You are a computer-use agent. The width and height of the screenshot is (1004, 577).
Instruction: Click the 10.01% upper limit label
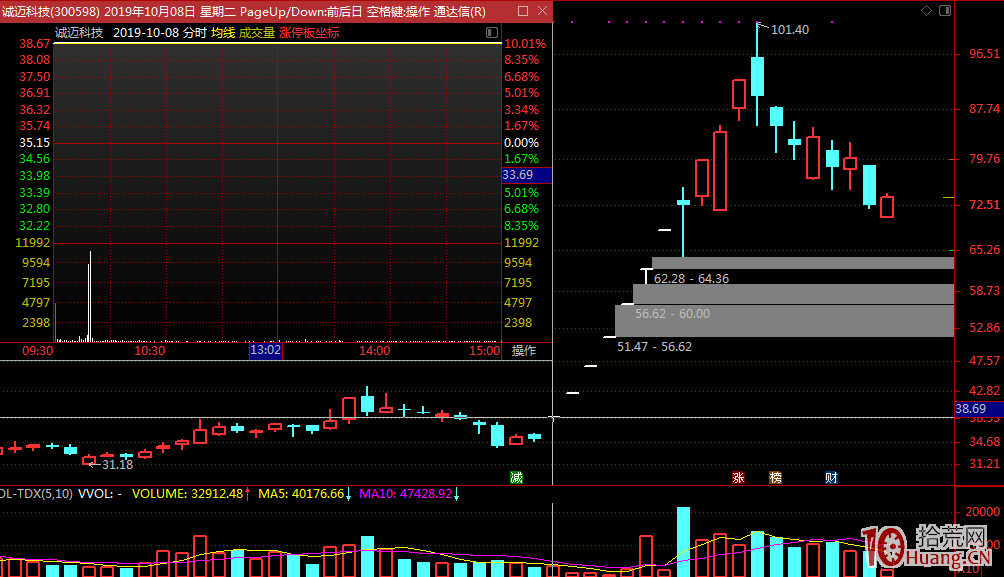coord(525,44)
